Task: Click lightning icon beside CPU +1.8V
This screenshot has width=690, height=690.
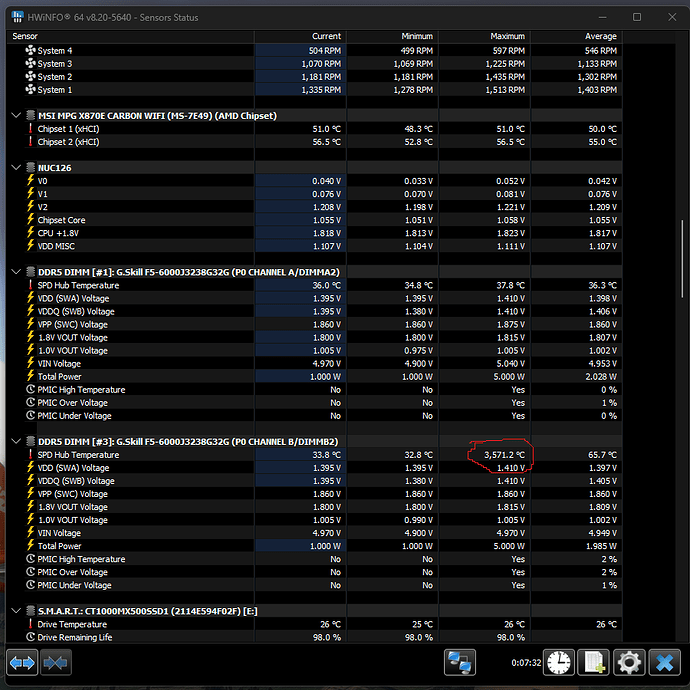Action: (x=30, y=233)
